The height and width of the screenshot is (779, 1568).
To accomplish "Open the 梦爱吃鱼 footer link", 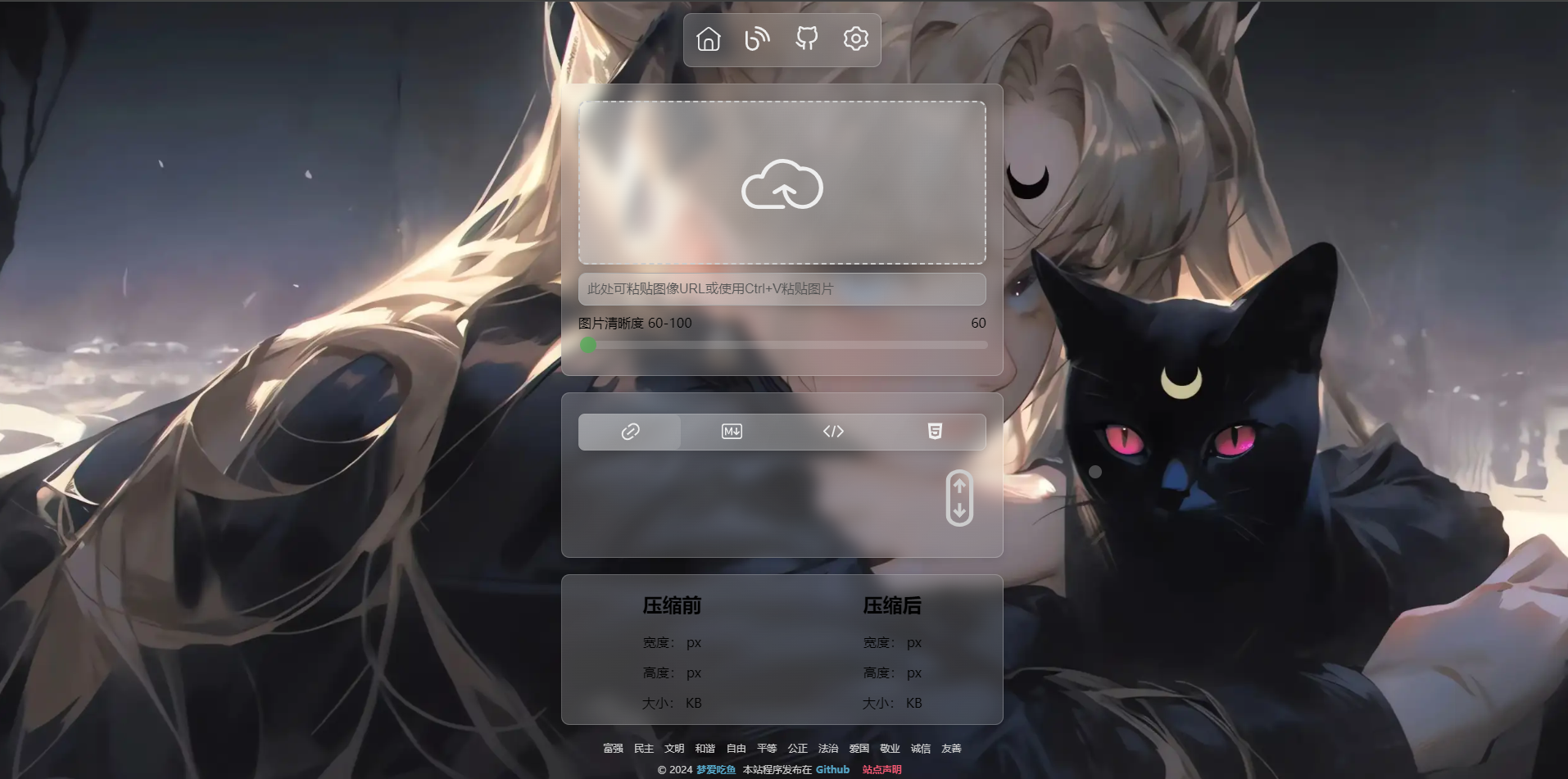I will click(716, 770).
